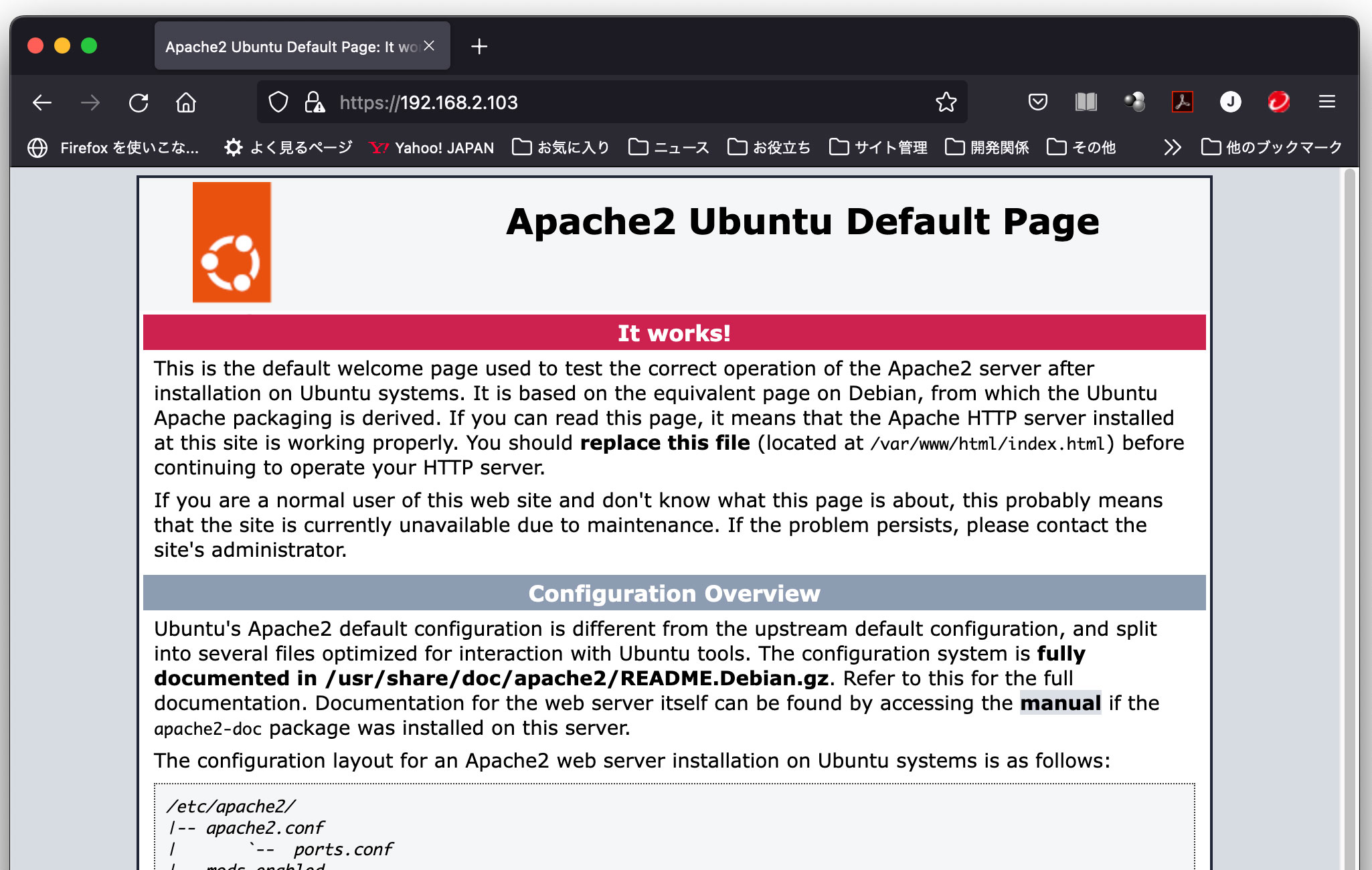Click the page vertical scrollbar
The image size is (1372, 870).
1350,519
